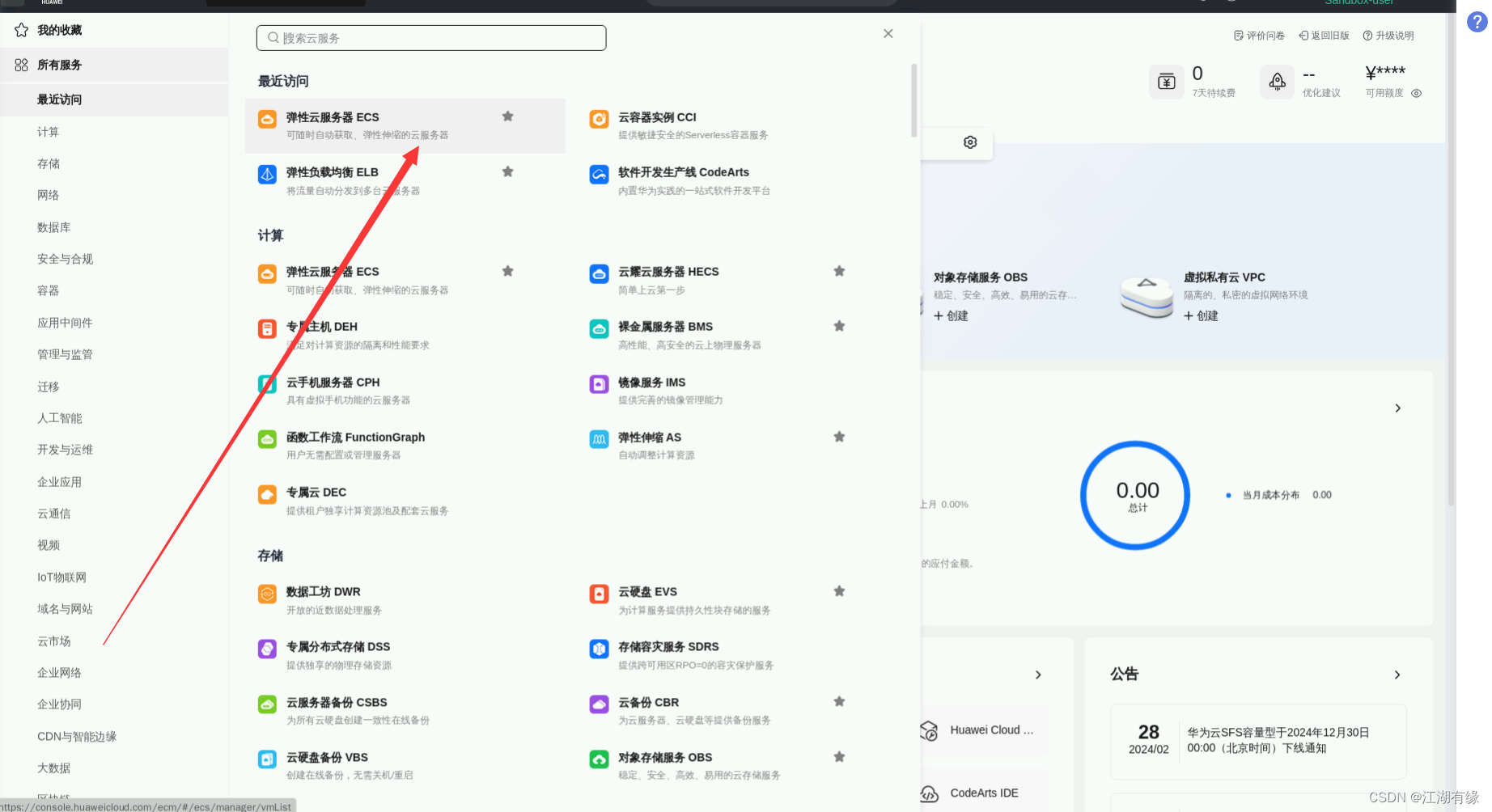Click the 返回旧版 link
This screenshot has height=812, width=1492.
coord(1325,36)
